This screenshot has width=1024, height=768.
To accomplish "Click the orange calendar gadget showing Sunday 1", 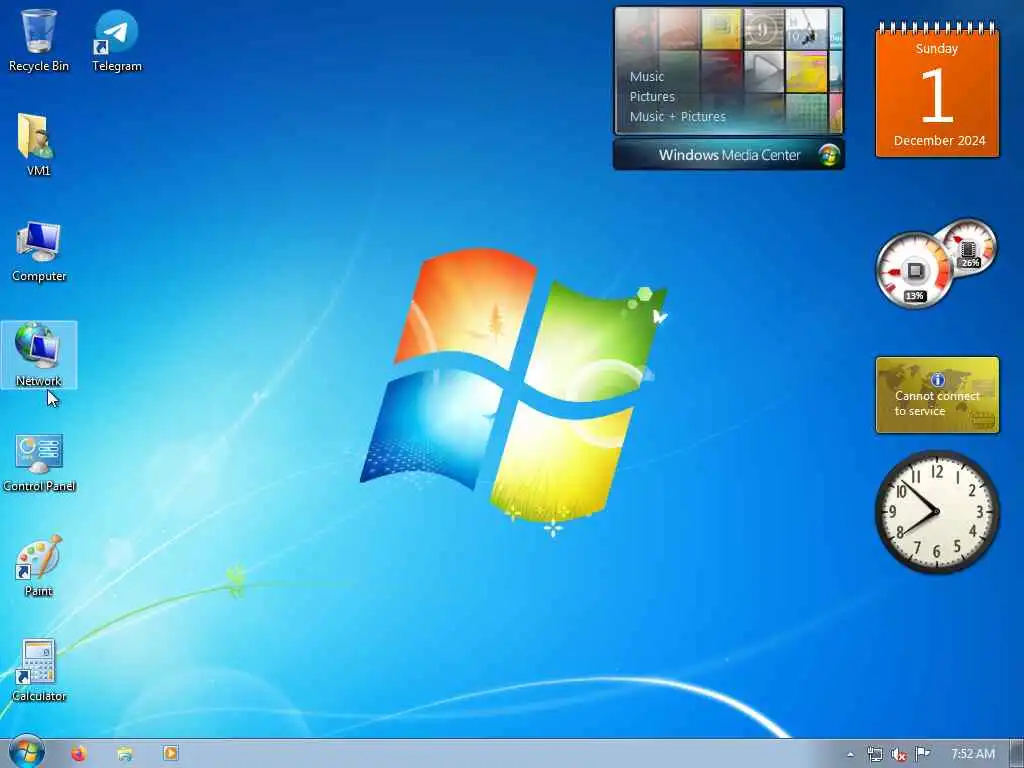I will [x=937, y=90].
